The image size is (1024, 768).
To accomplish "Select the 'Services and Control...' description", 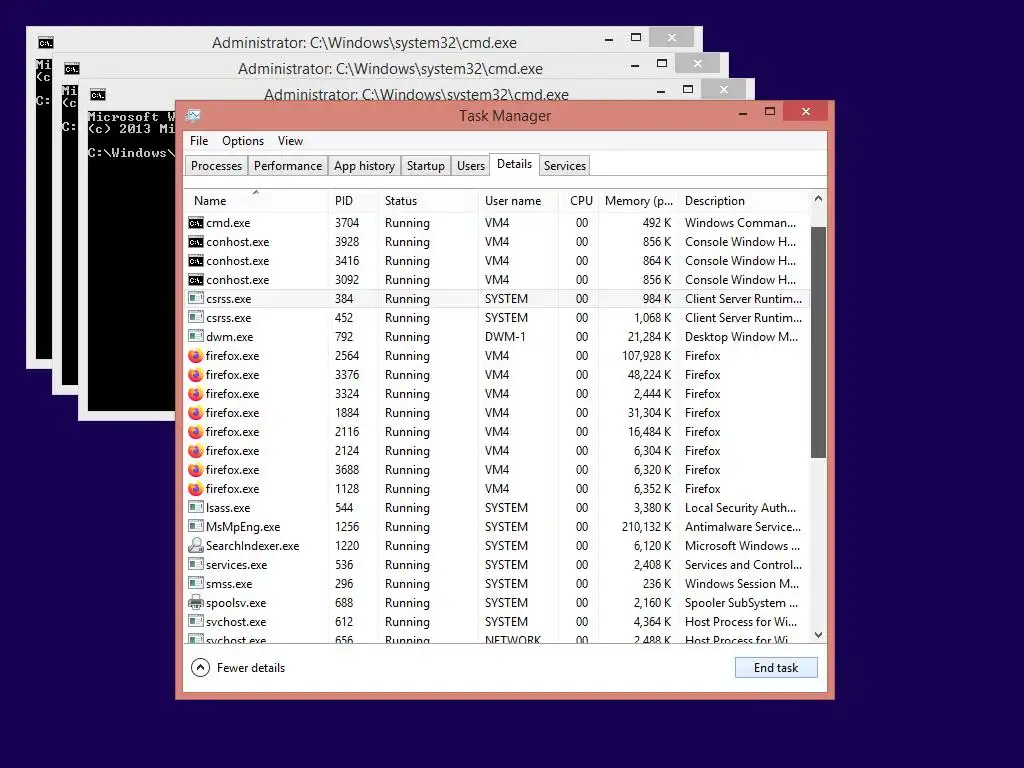I will click(743, 565).
